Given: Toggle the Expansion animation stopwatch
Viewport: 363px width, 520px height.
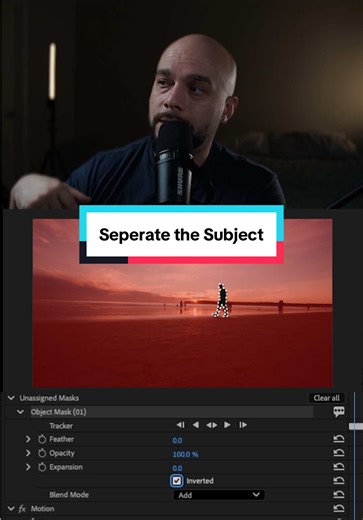Looking at the screenshot, I should point(42,467).
